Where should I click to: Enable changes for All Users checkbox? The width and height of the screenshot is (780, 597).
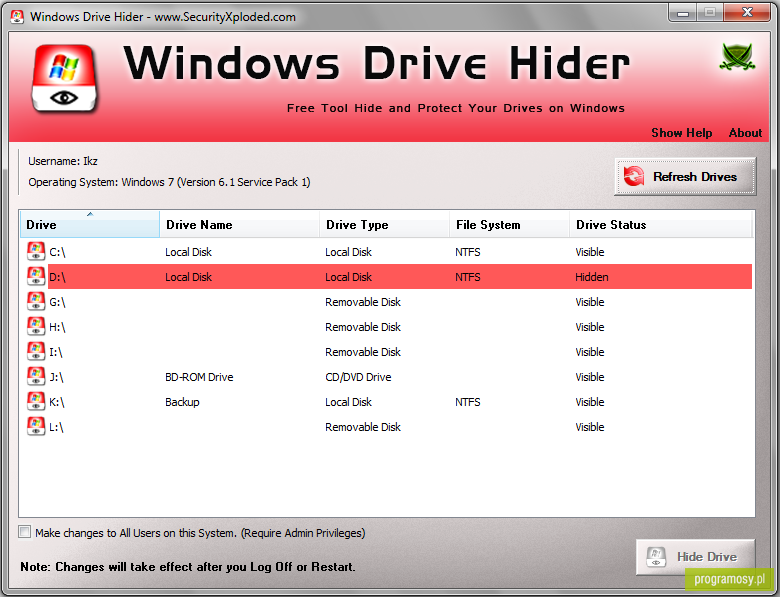point(24,532)
